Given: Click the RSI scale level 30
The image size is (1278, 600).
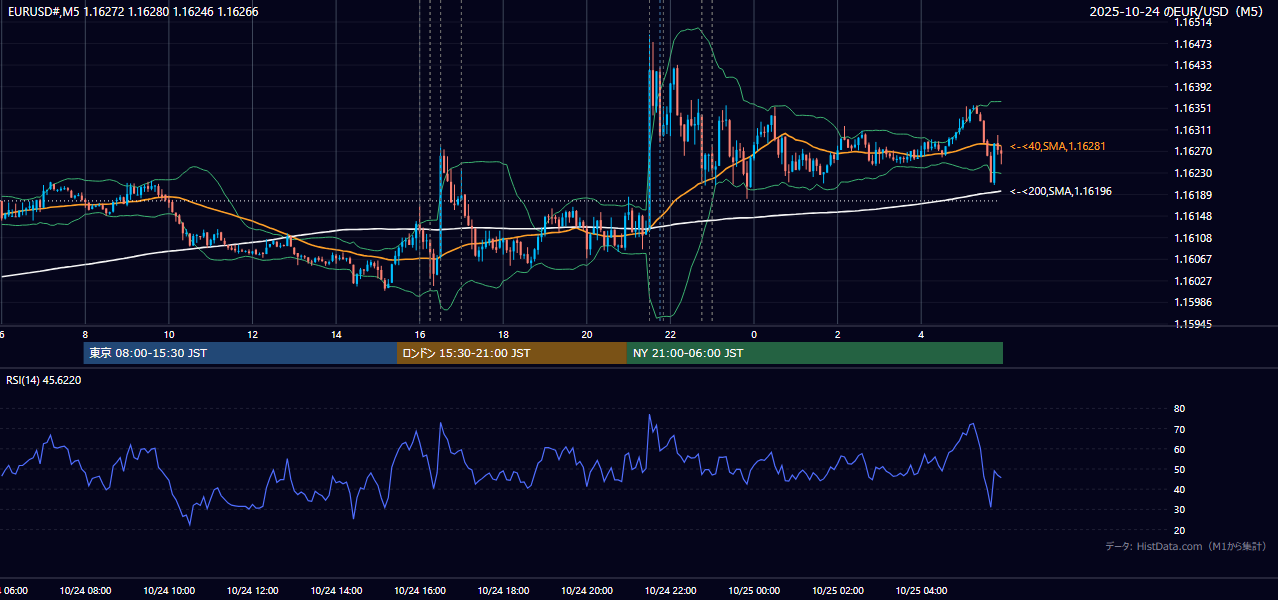Looking at the screenshot, I should coord(1179,510).
